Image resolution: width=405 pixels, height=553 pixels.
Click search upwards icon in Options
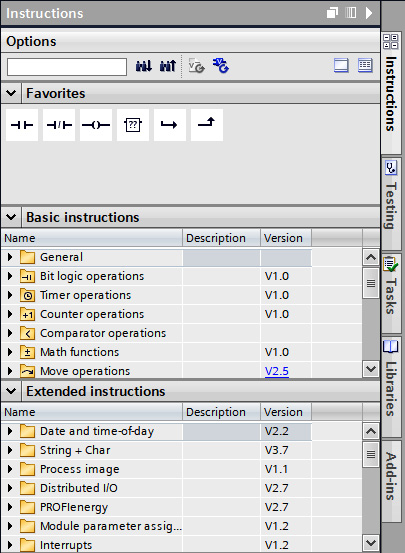[x=168, y=66]
